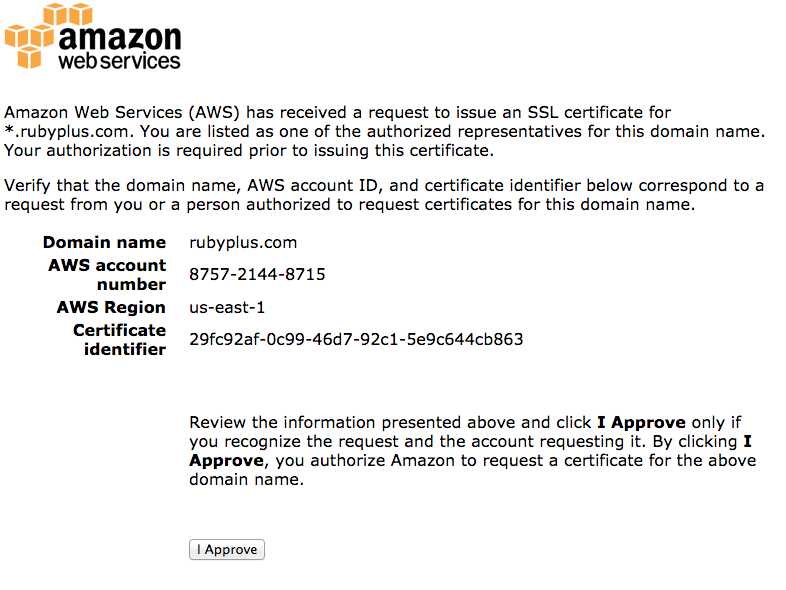Click the 'amazon' word in the logo
The width and height of the screenshot is (786, 590).
tap(120, 35)
